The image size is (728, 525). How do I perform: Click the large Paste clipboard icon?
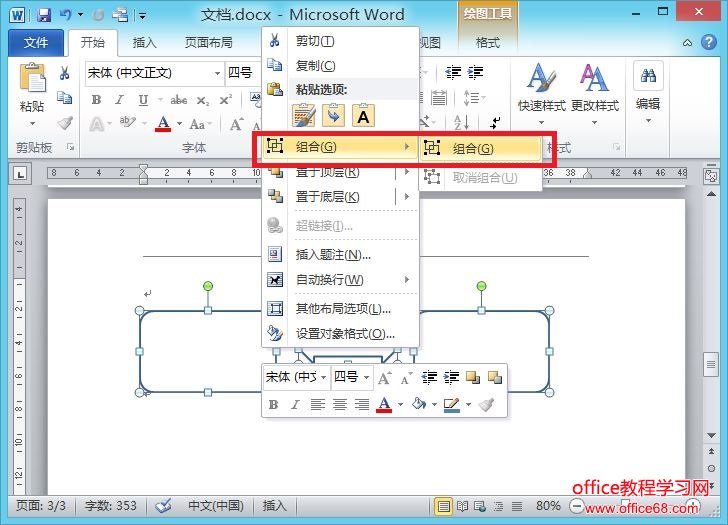point(32,78)
